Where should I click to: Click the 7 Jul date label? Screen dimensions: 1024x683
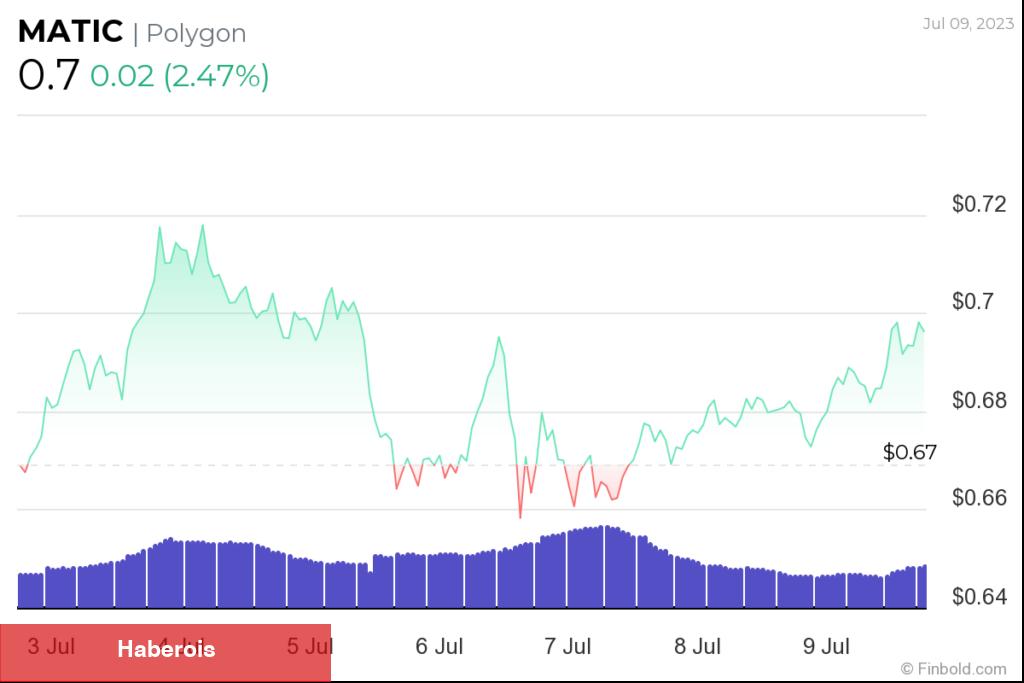tap(568, 646)
